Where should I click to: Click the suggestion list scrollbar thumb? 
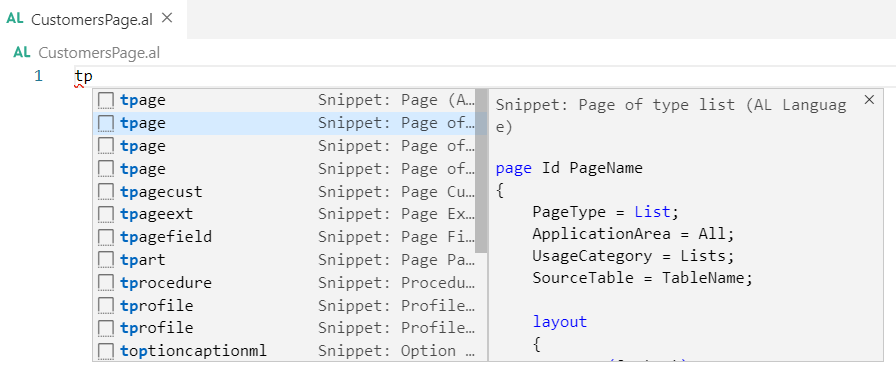pyautogui.click(x=481, y=171)
